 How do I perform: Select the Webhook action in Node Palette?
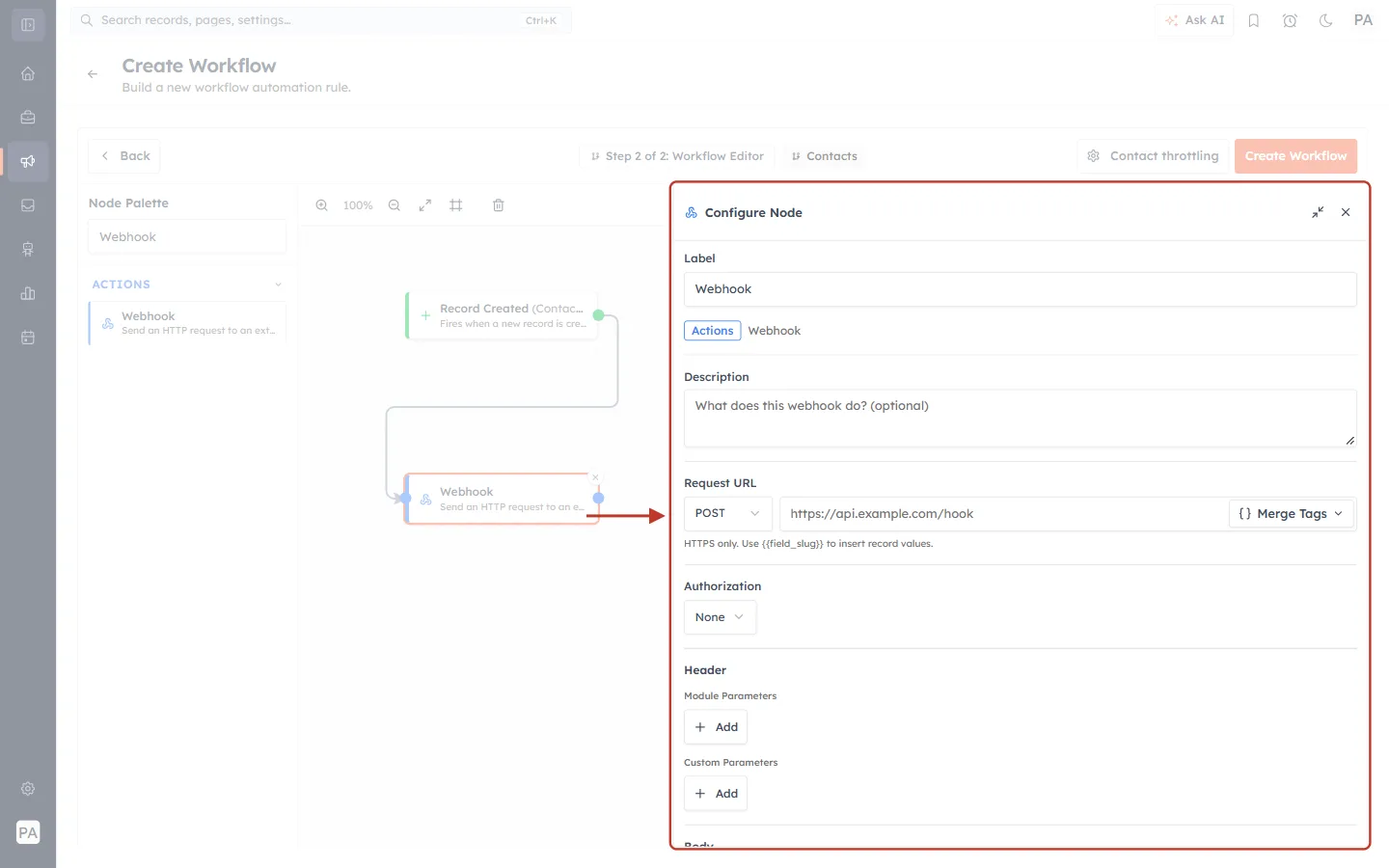point(187,323)
